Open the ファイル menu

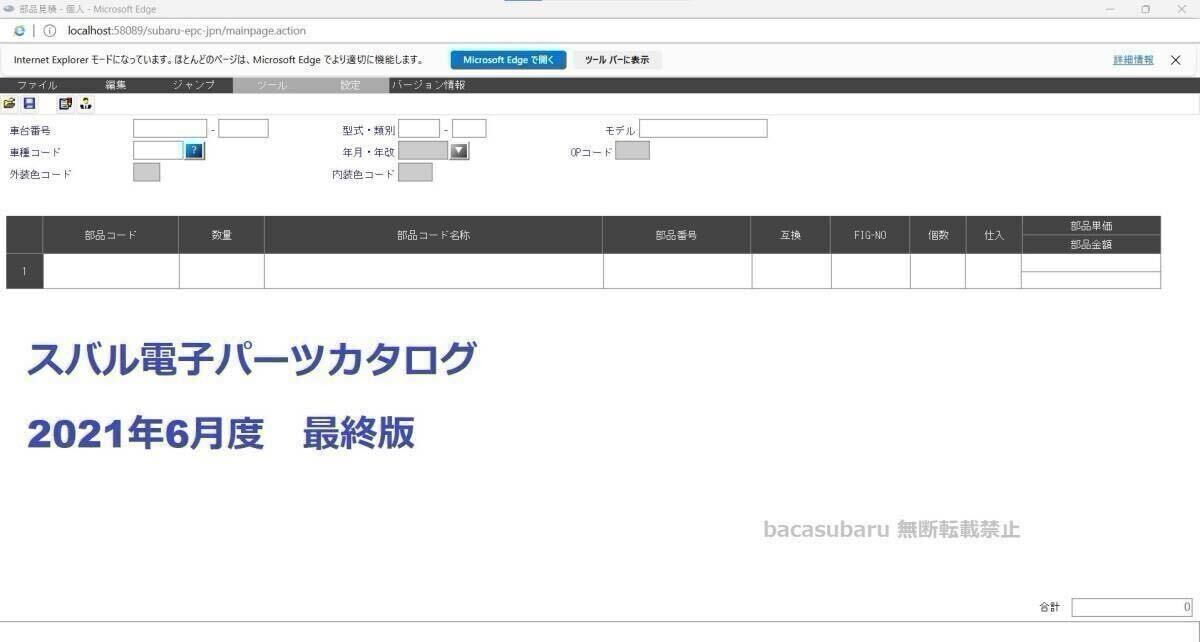coord(37,85)
